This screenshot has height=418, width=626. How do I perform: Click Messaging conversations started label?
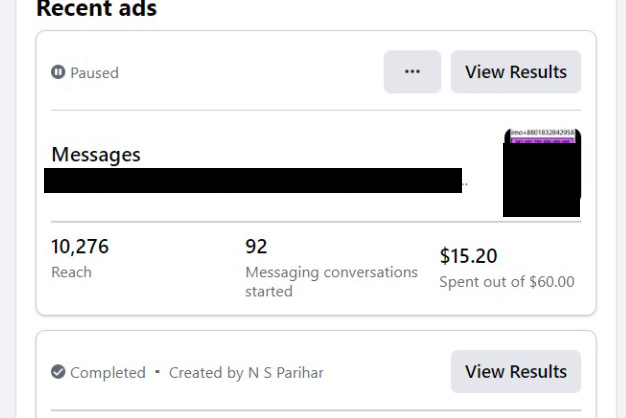coord(330,281)
